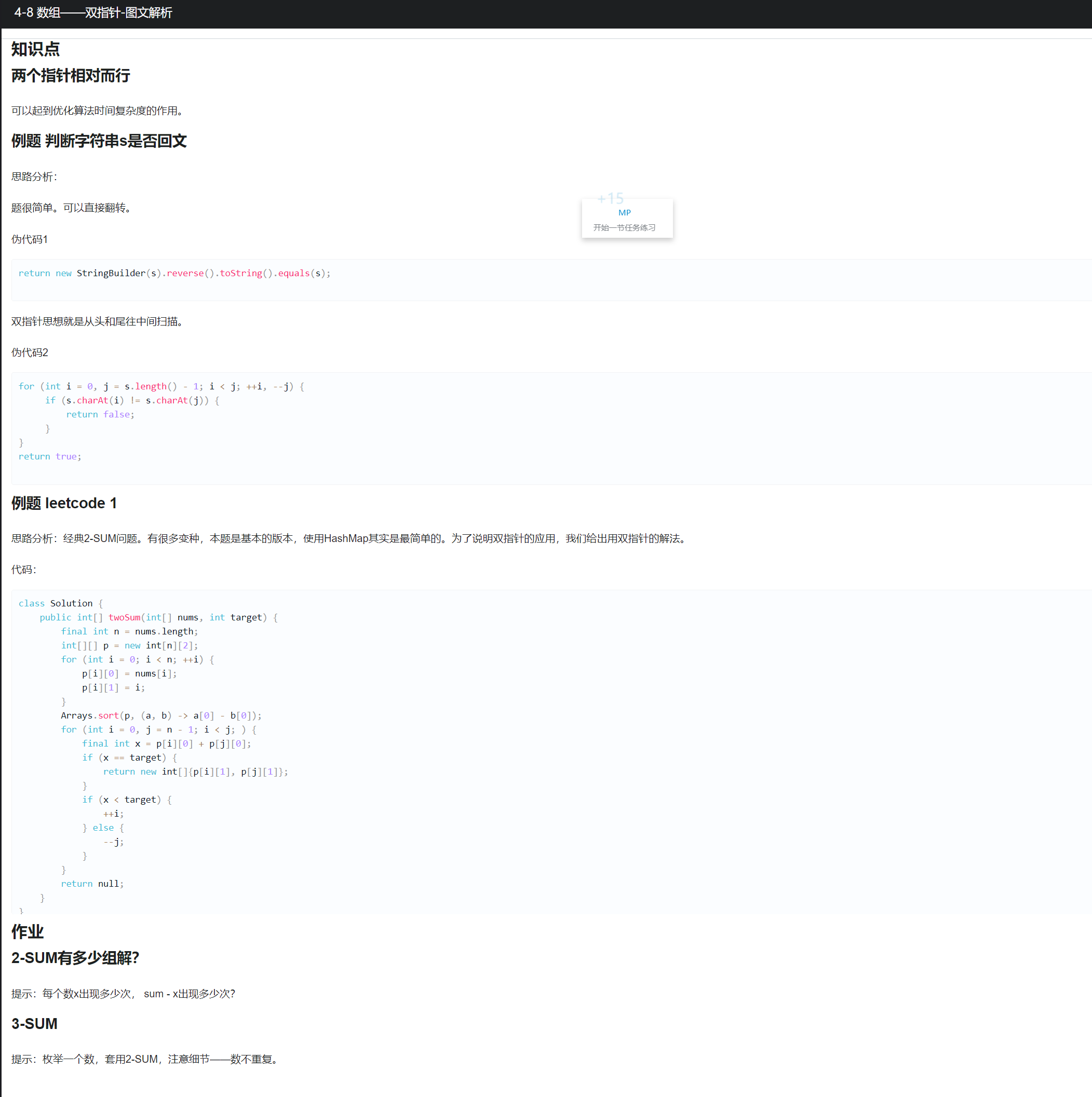The width and height of the screenshot is (1092, 1097).
Task: Click the Arrays.sort code line
Action: (x=160, y=715)
